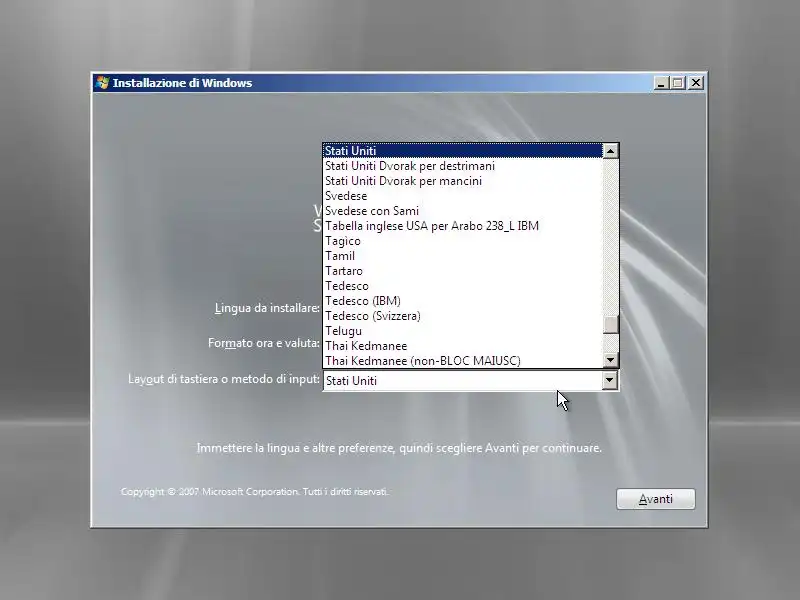Viewport: 800px width, 600px height.
Task: Choose "Tedesco (Svizzera)" layout
Action: [463, 316]
